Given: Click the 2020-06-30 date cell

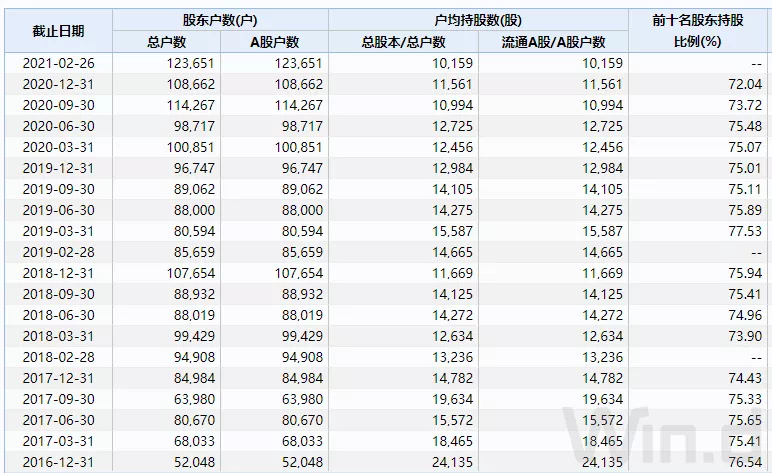Looking at the screenshot, I should [58, 126].
